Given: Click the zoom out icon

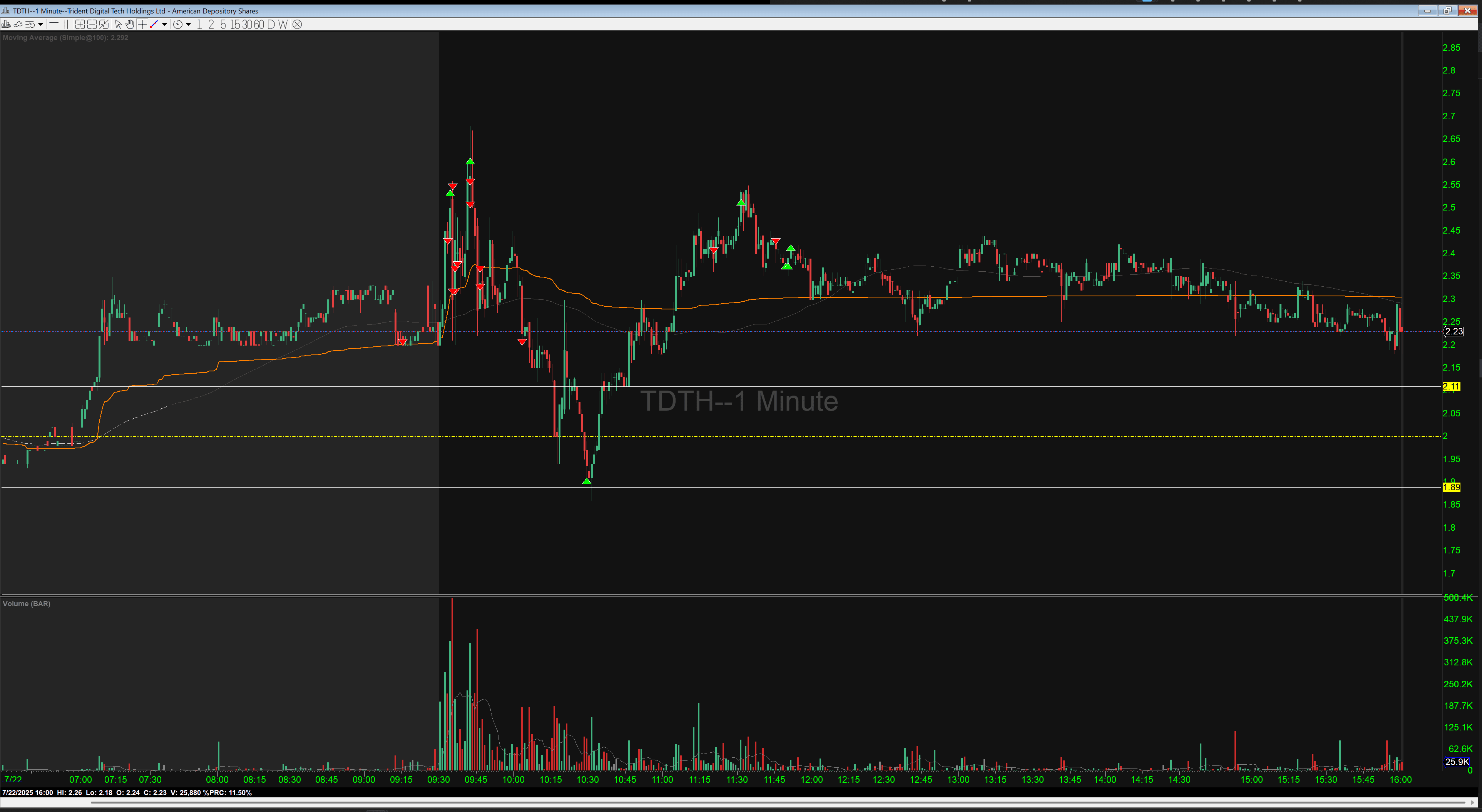Looking at the screenshot, I should pos(92,24).
